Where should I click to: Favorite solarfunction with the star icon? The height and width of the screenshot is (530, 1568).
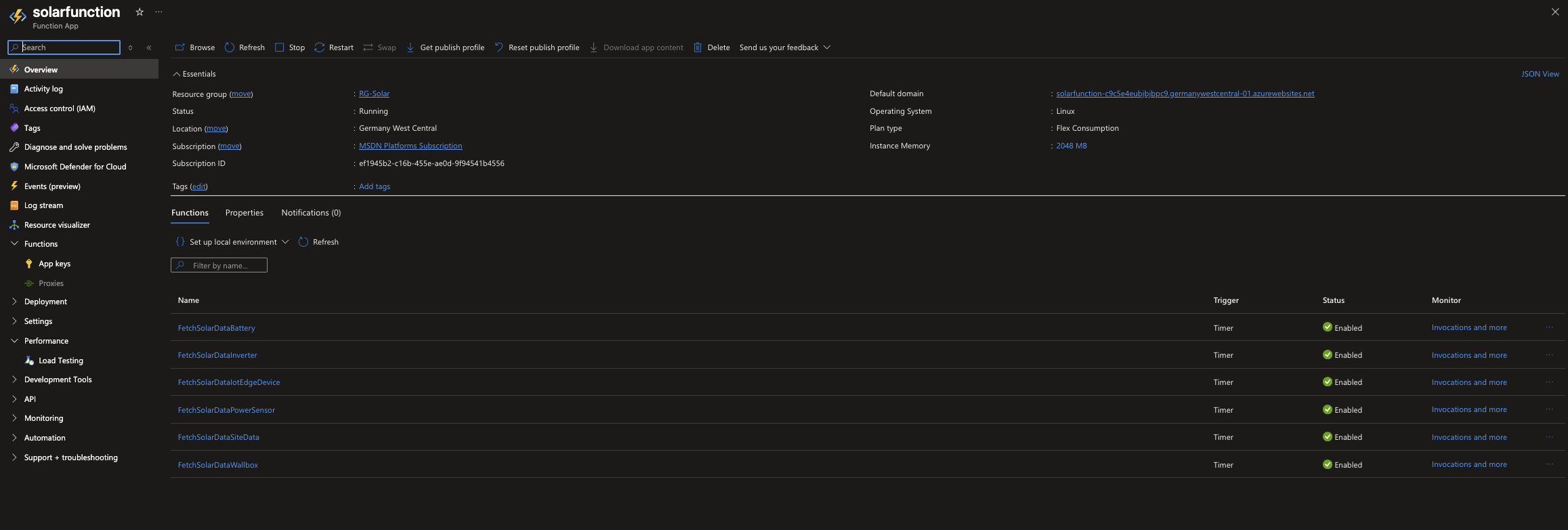click(140, 12)
